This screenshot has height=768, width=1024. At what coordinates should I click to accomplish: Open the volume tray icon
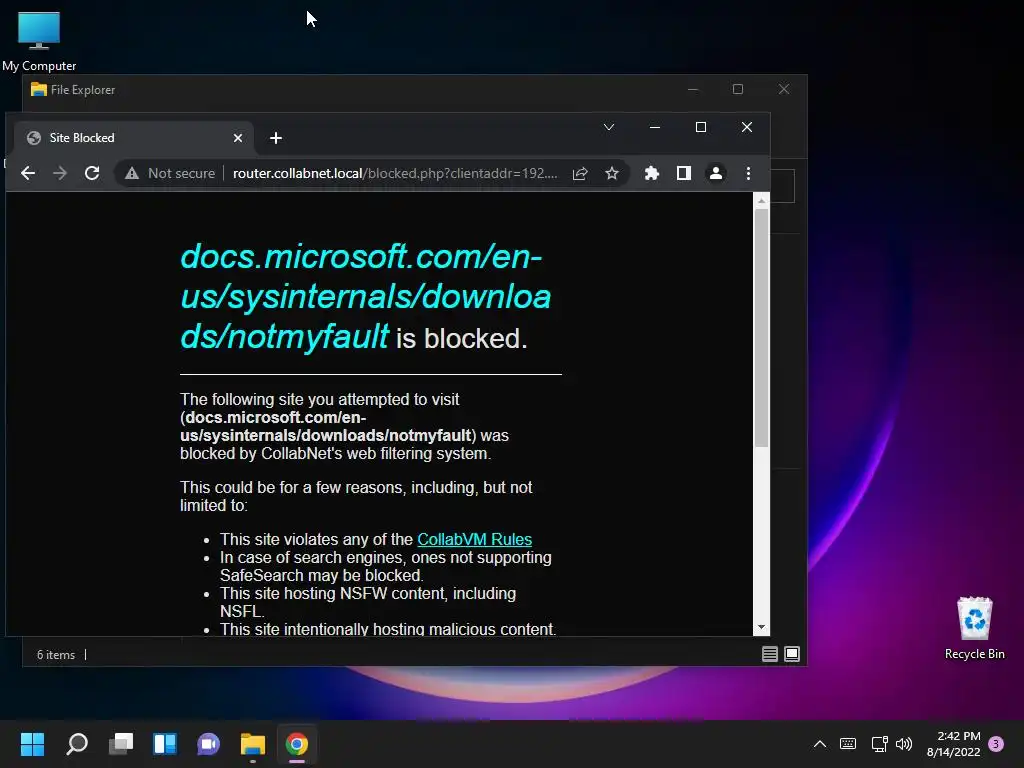pos(904,744)
